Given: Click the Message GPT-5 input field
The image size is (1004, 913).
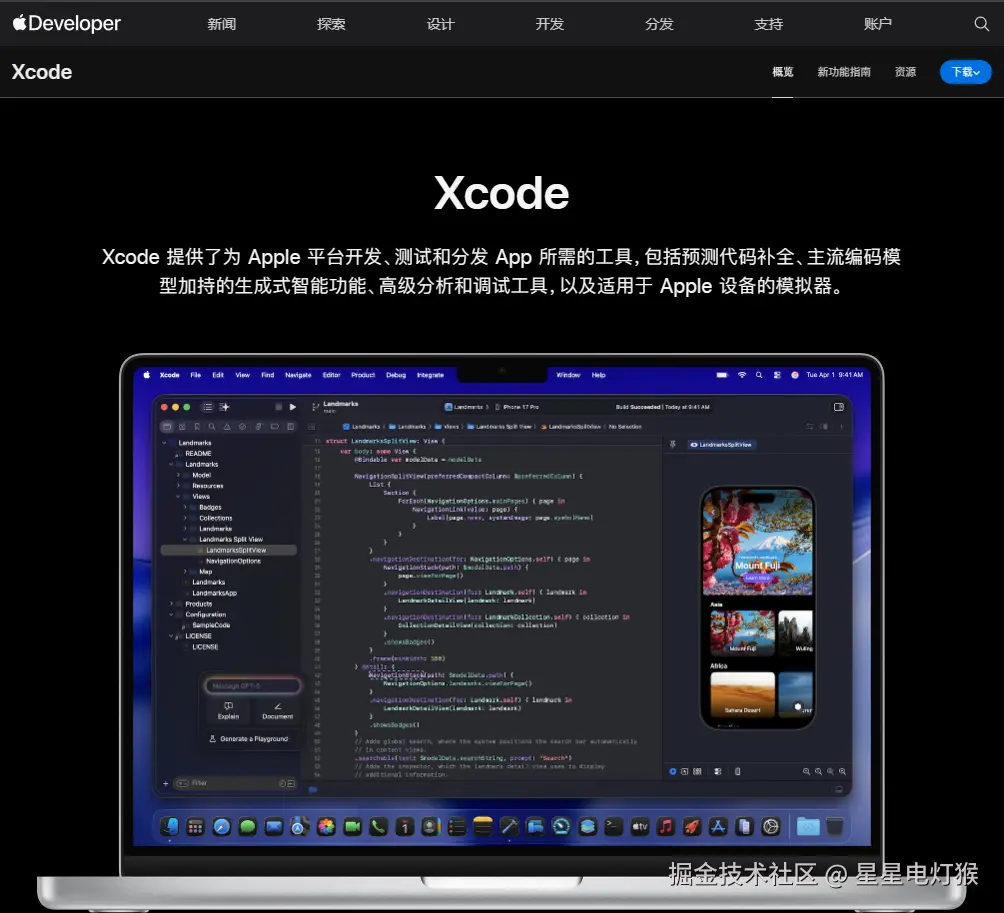Looking at the screenshot, I should 253,685.
